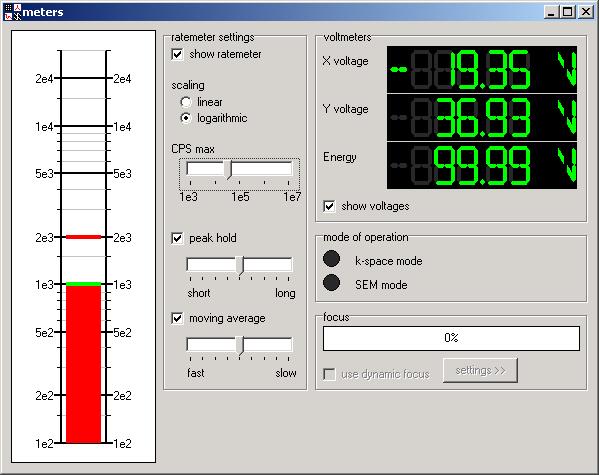The width and height of the screenshot is (599, 475).
Task: Click the meters app icon in title bar
Action: coord(12,11)
